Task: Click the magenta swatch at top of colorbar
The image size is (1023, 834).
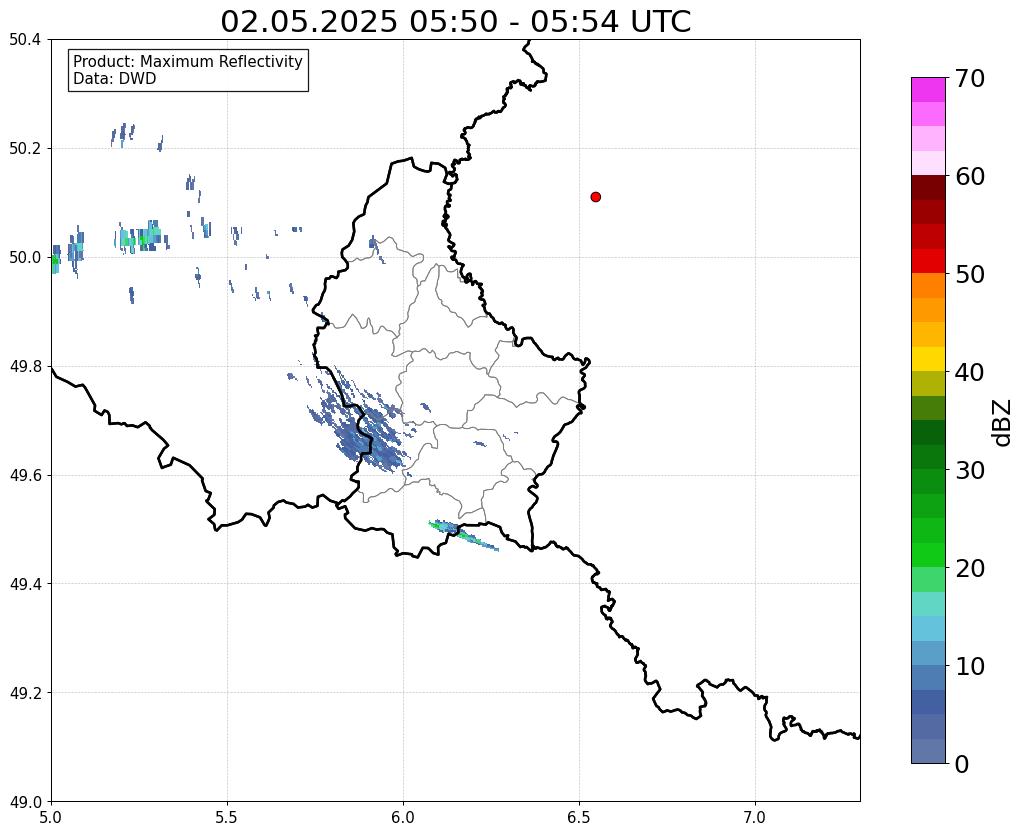Action: coord(928,90)
